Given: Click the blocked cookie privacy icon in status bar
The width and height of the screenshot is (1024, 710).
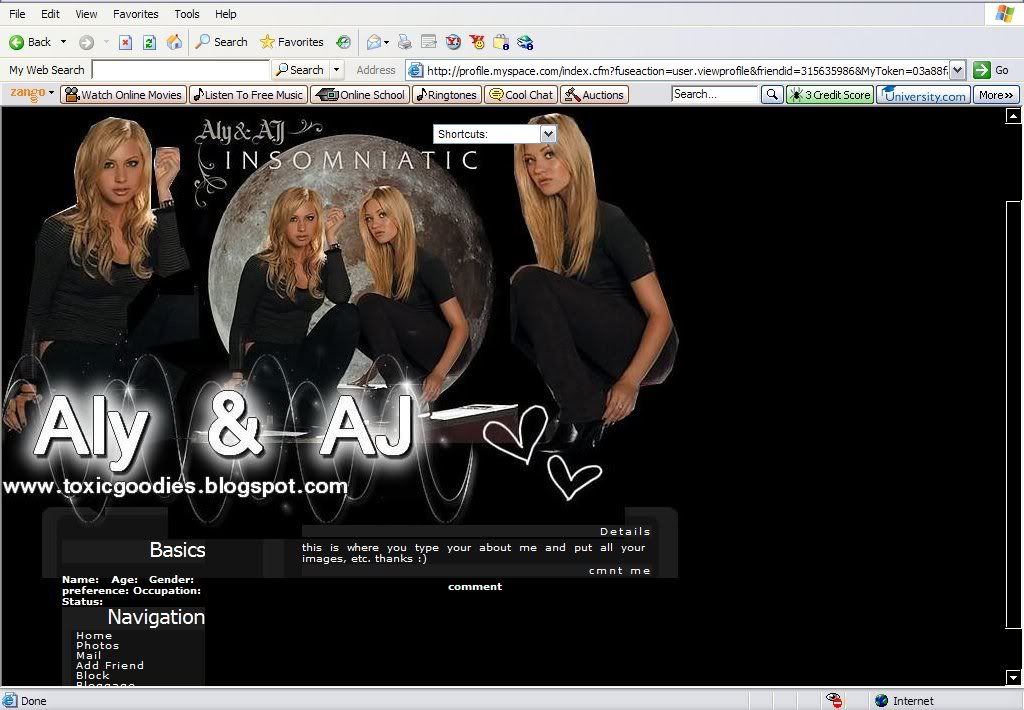Looking at the screenshot, I should tap(834, 701).
